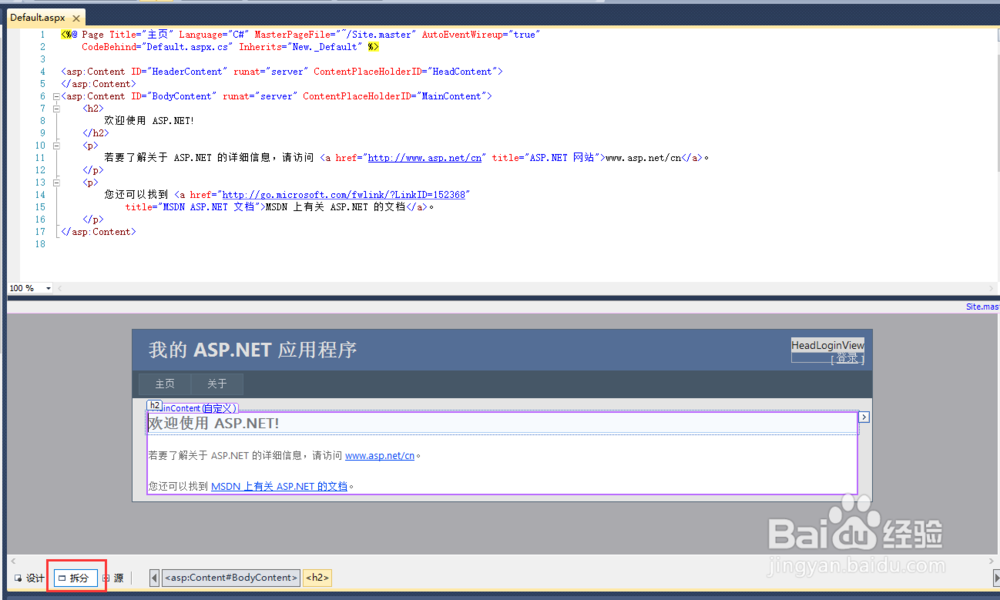Open the Site.master link in designer
This screenshot has width=1000, height=600.
click(982, 307)
